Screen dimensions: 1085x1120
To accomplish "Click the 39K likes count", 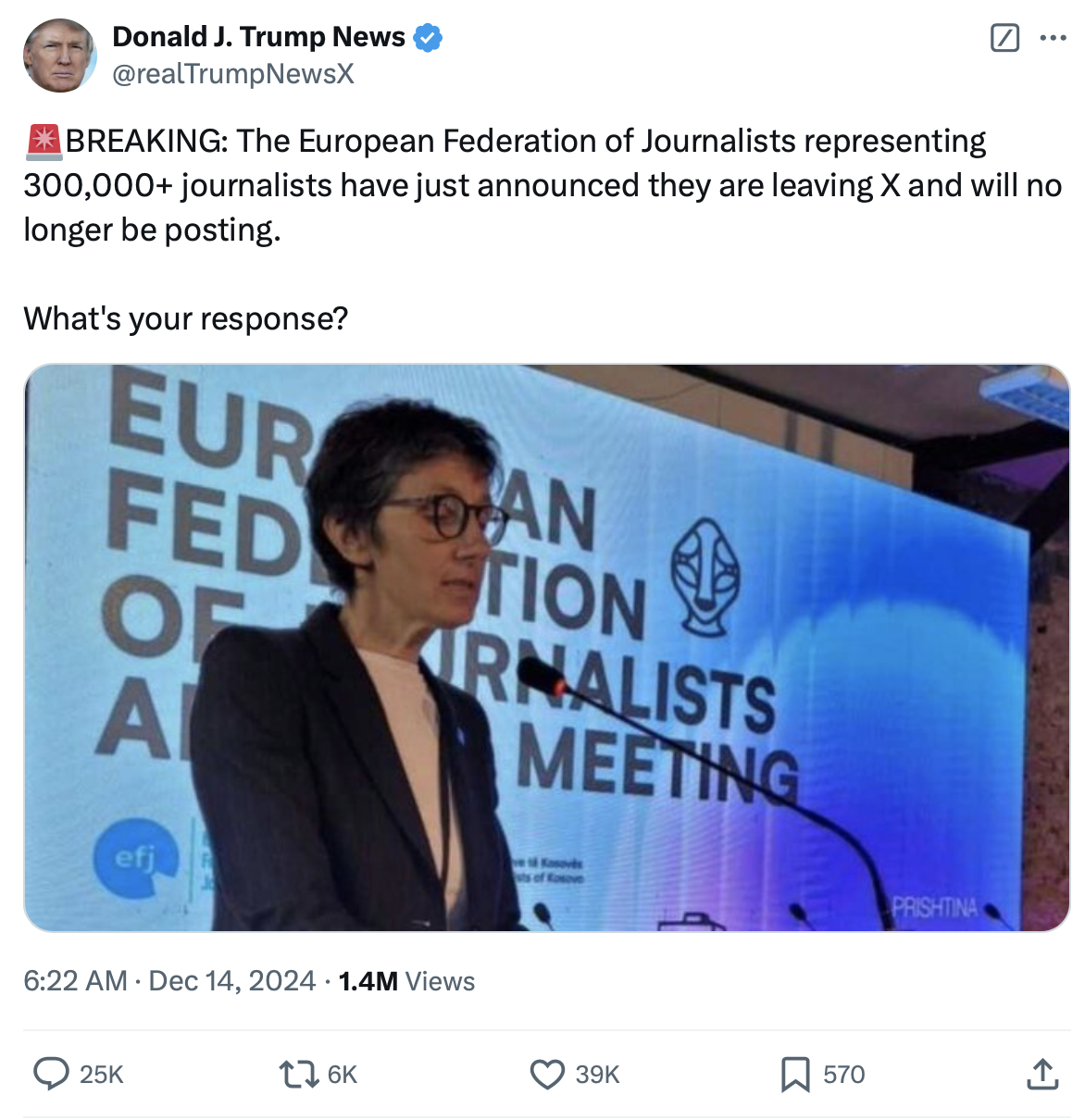I will click(x=598, y=1075).
